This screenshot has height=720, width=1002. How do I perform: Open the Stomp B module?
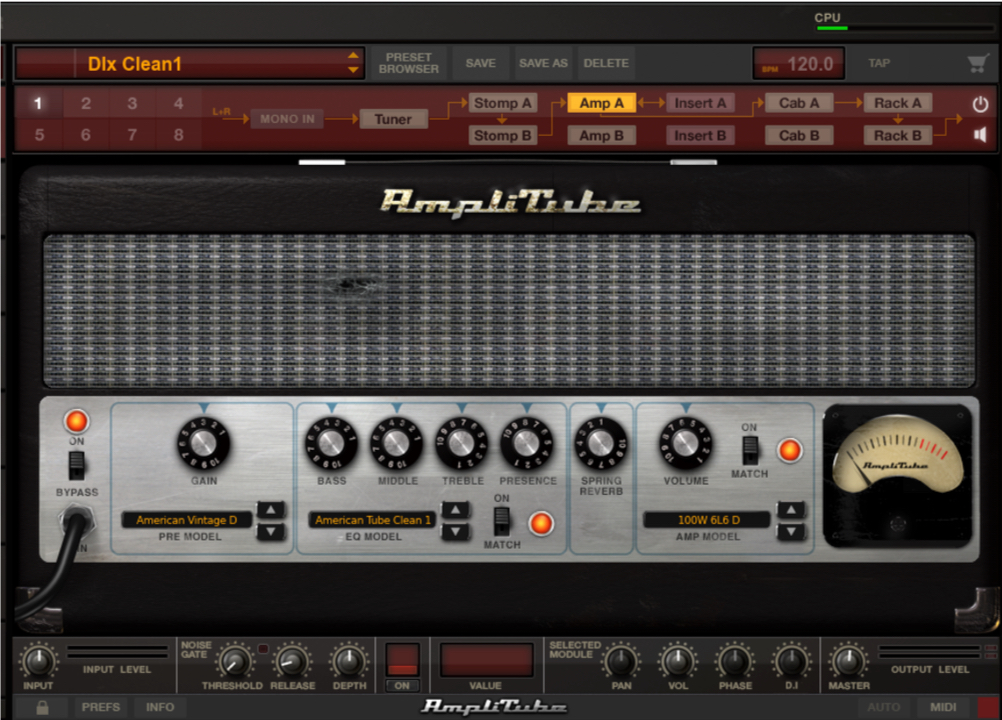pyautogui.click(x=502, y=135)
